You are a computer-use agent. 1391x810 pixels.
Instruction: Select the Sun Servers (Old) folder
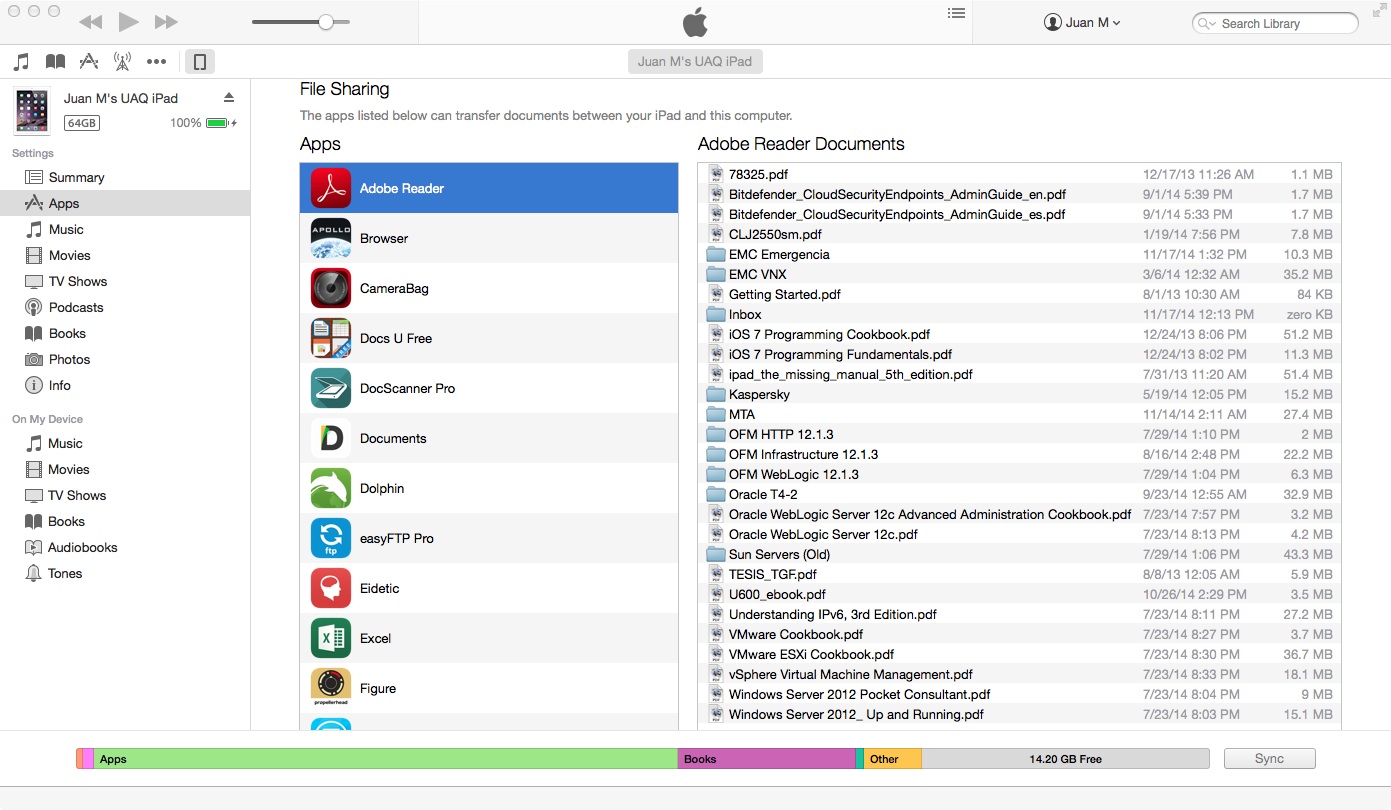pos(1019,554)
